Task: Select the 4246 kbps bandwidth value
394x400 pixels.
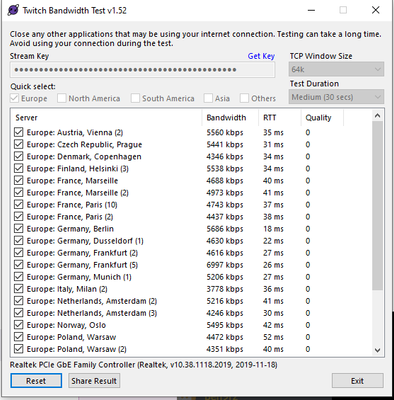Action: point(225,313)
